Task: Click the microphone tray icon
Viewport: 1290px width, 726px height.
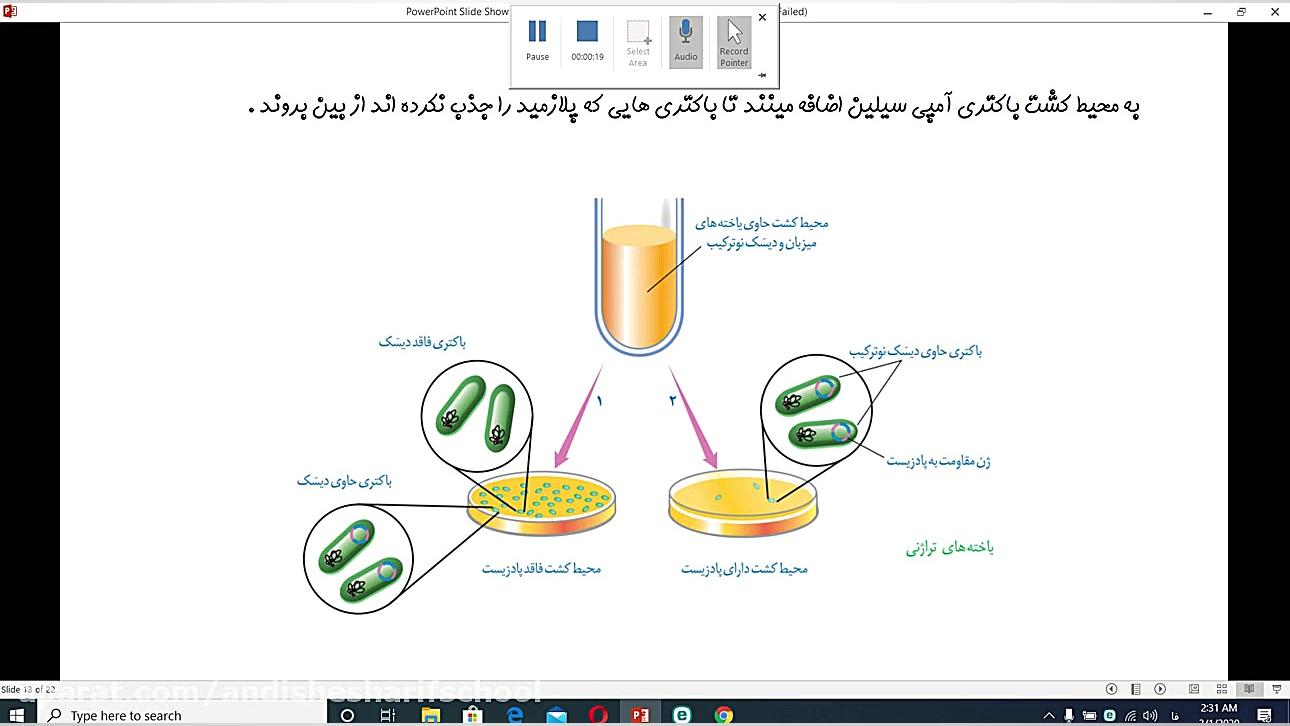Action: tap(1070, 715)
